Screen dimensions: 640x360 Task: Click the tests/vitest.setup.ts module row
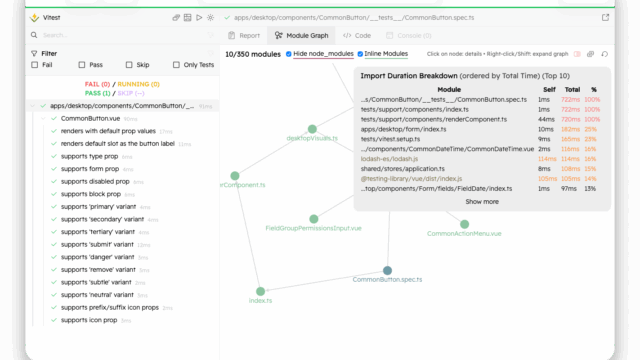tap(481, 139)
